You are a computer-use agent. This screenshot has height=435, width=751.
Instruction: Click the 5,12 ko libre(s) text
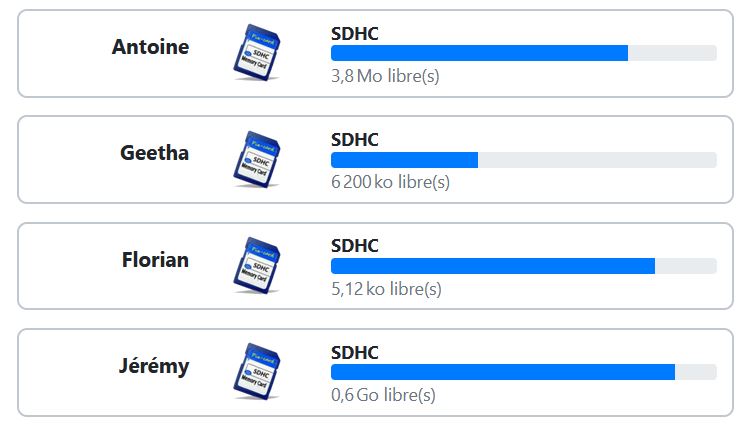(386, 289)
